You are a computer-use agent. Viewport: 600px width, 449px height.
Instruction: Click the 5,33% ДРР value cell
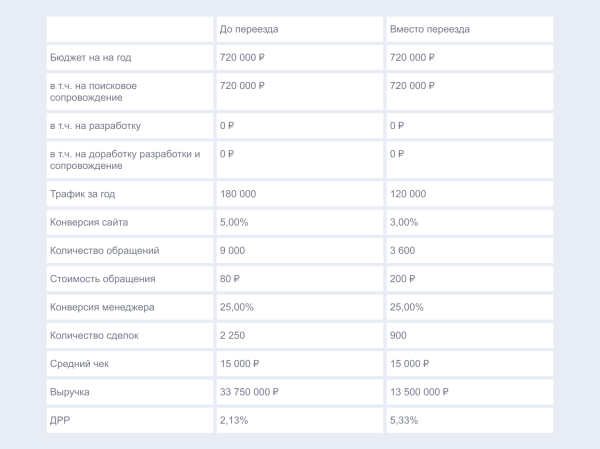point(404,420)
